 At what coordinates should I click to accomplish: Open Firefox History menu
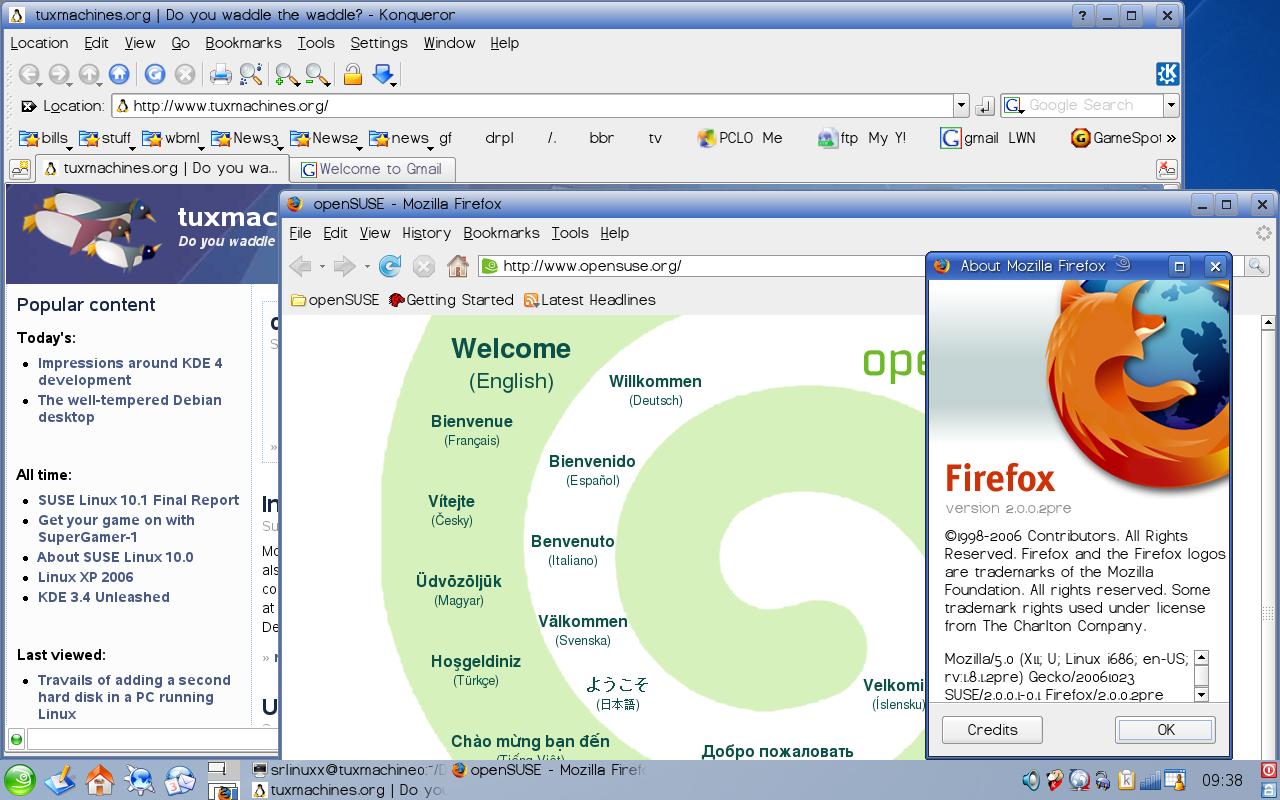click(426, 233)
